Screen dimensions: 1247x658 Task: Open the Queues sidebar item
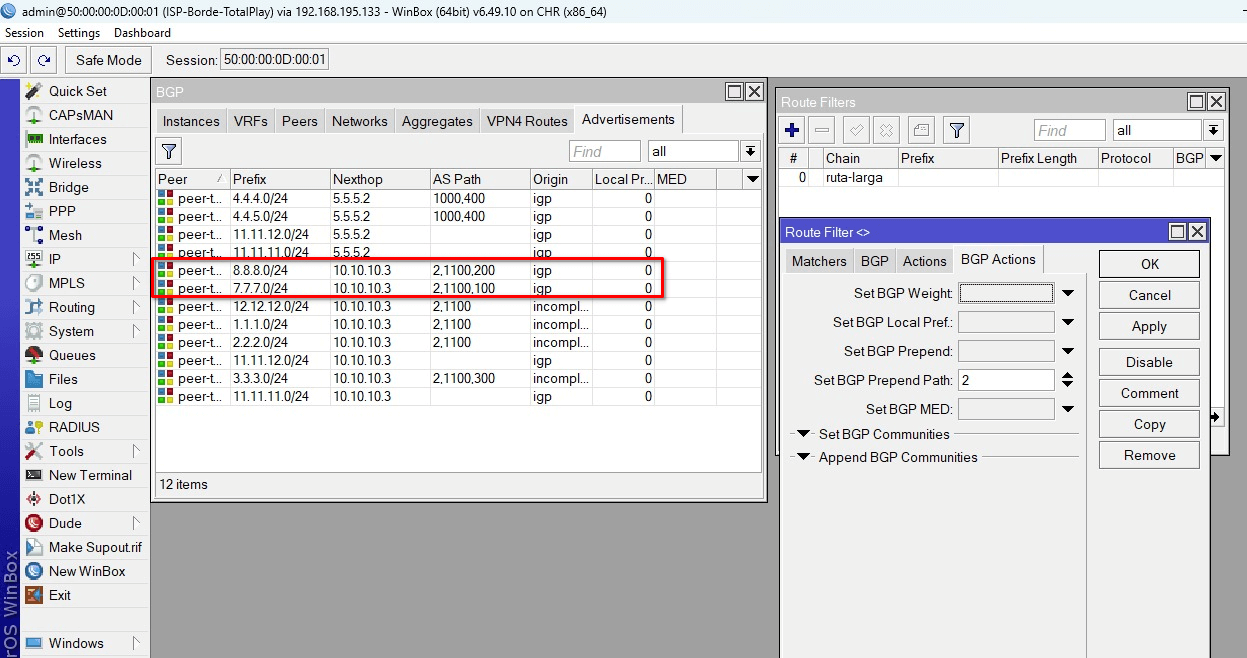(72, 355)
